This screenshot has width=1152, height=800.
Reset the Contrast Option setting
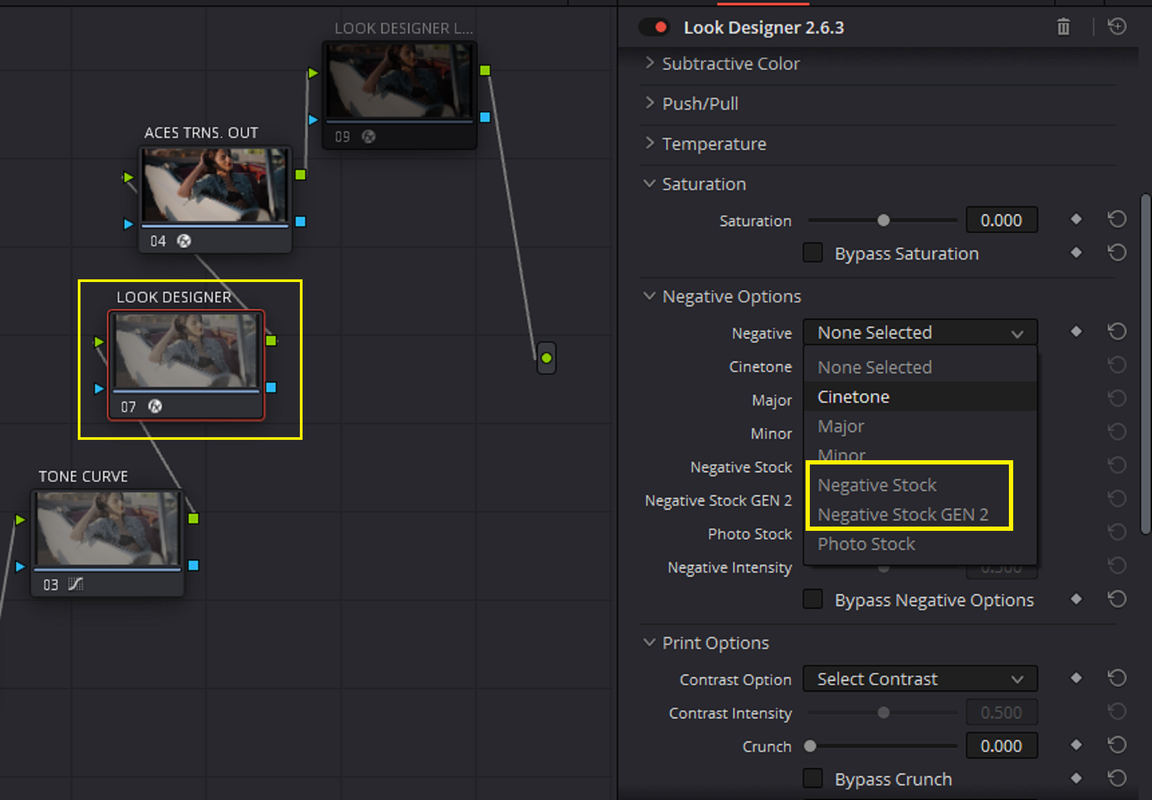click(1117, 678)
